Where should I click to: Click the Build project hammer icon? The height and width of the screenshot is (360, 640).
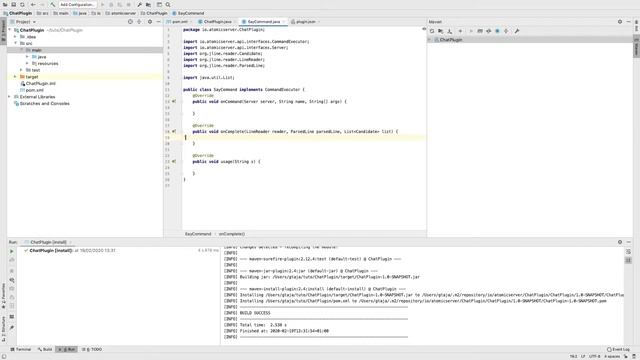point(53,4)
